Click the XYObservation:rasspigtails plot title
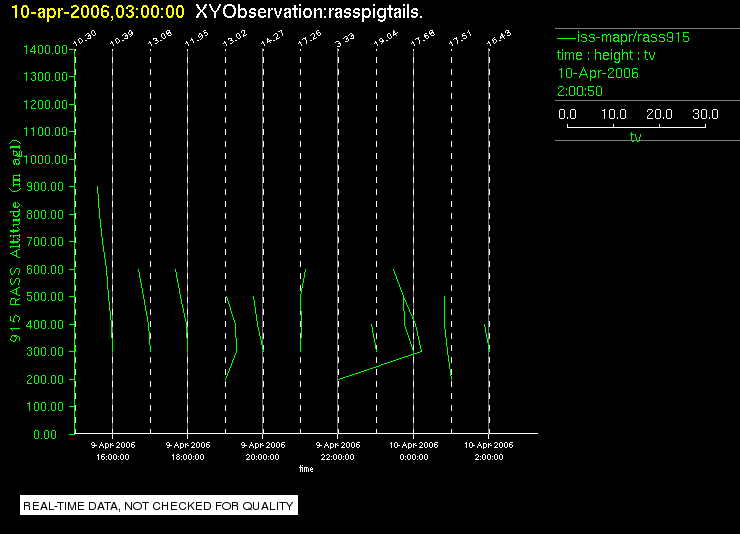 pyautogui.click(x=309, y=12)
